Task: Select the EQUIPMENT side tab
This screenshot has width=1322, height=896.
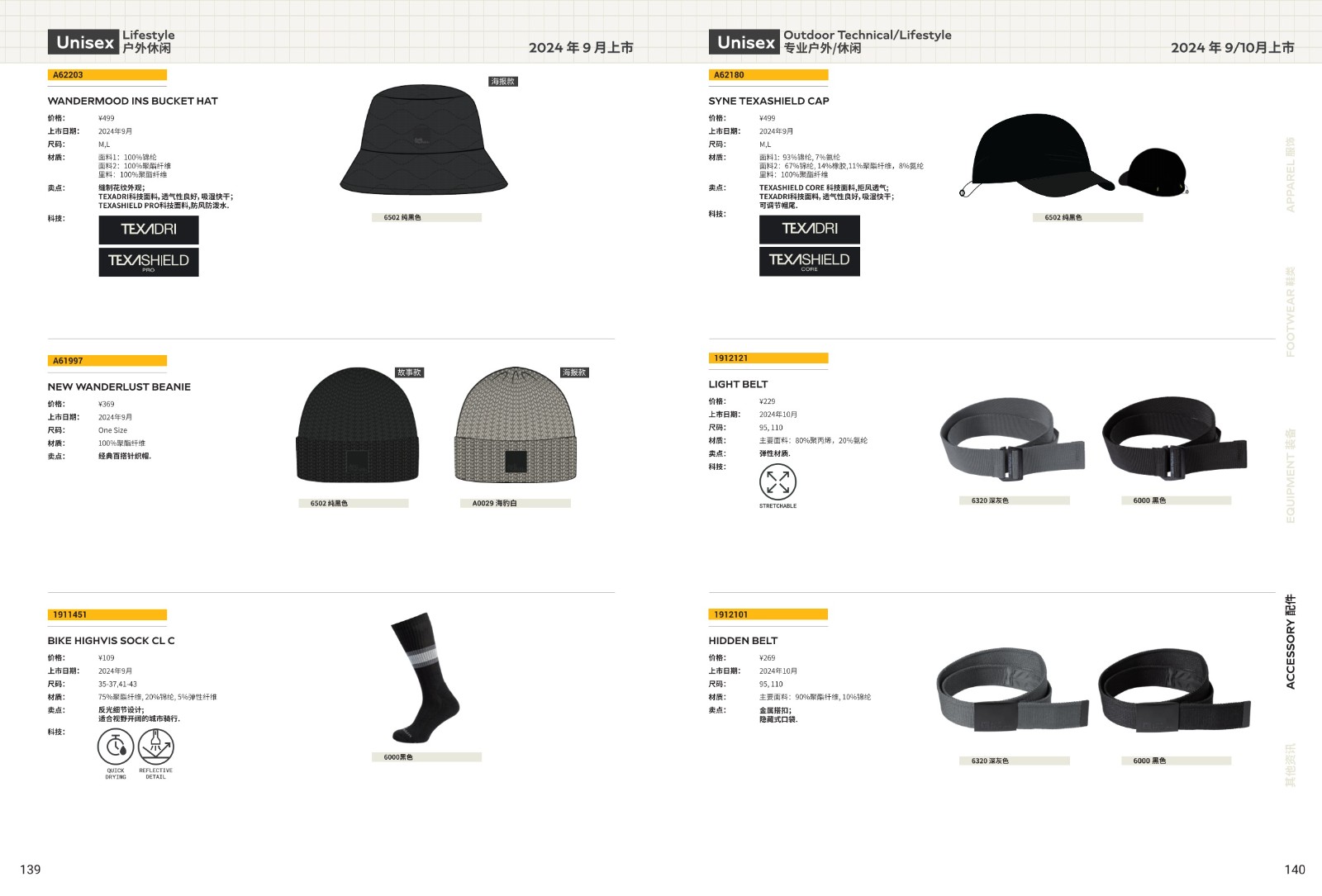Action: (1291, 476)
